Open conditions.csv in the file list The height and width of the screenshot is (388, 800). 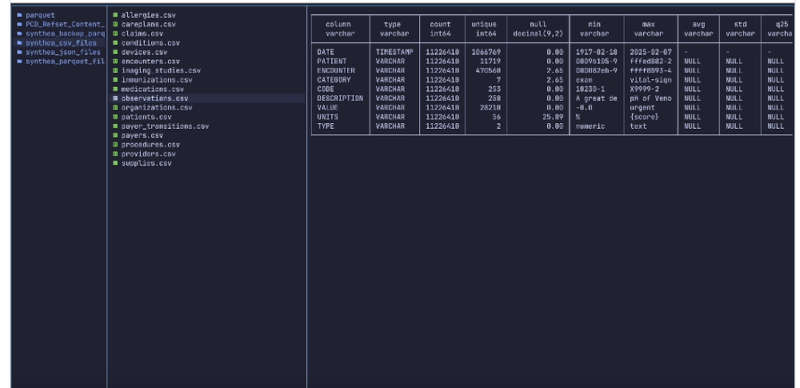(x=151, y=43)
